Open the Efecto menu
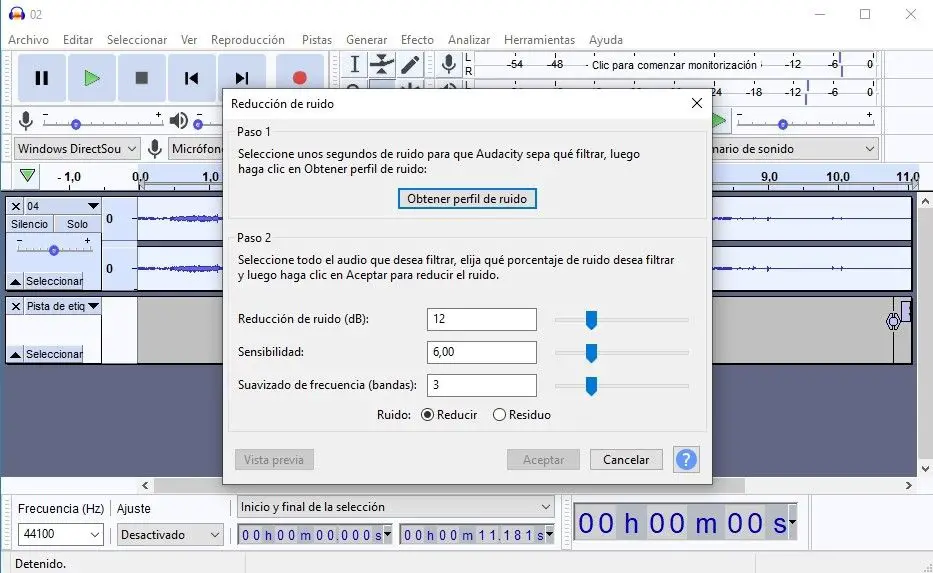933x573 pixels. tap(417, 40)
